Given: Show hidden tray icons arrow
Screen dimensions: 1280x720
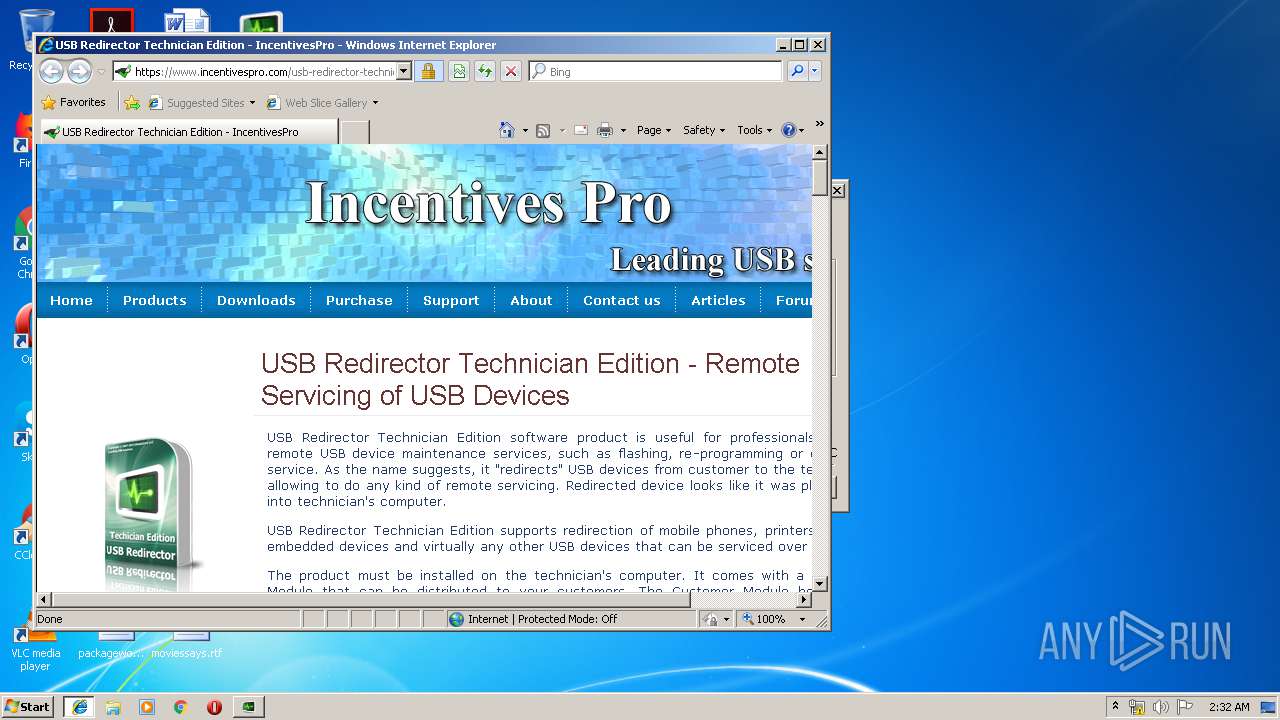Looking at the screenshot, I should click(x=1116, y=706).
